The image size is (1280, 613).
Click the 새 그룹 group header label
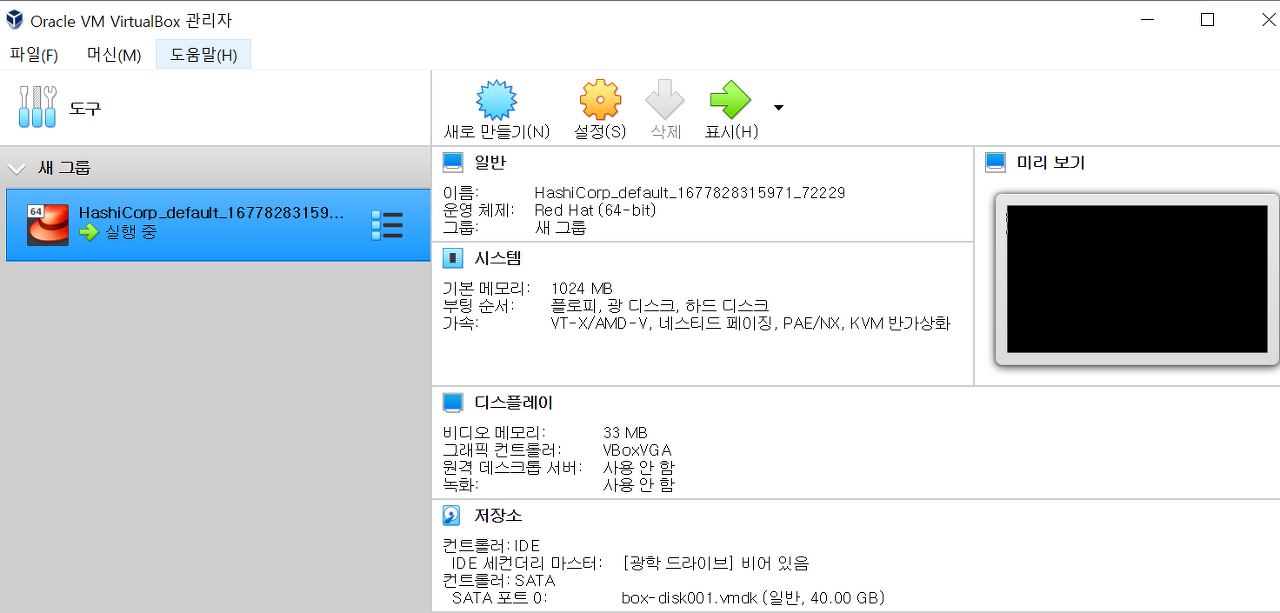(64, 168)
